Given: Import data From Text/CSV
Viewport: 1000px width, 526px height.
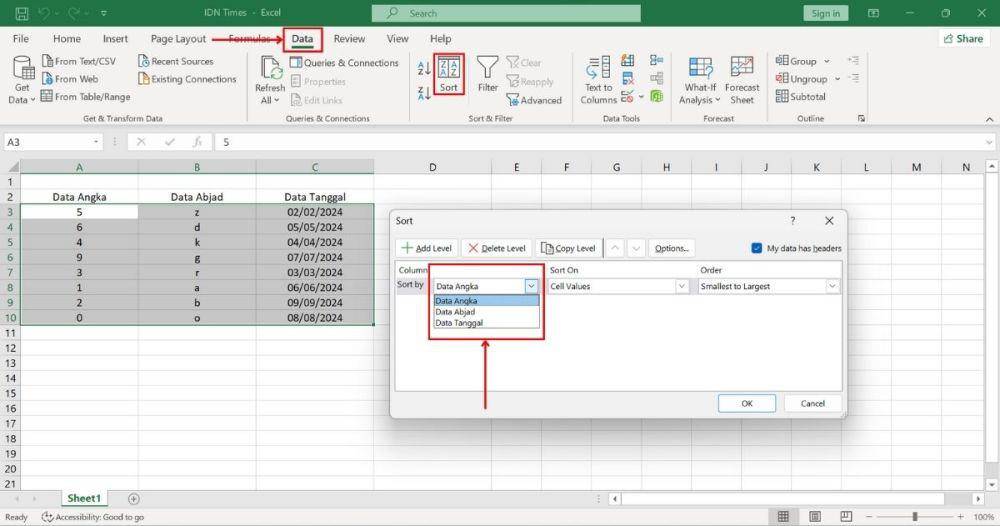Looking at the screenshot, I should tap(79, 61).
